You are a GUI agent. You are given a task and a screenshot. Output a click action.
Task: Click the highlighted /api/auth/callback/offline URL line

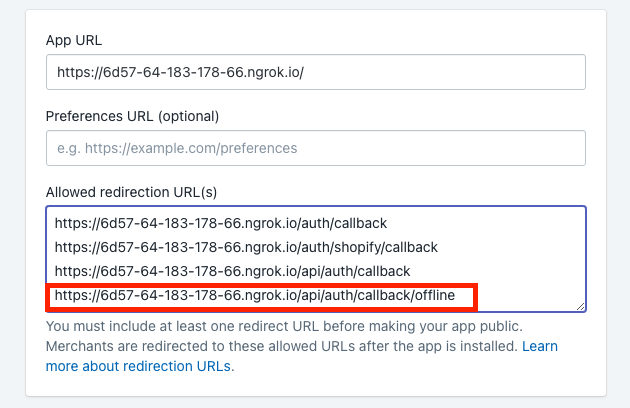click(262, 296)
